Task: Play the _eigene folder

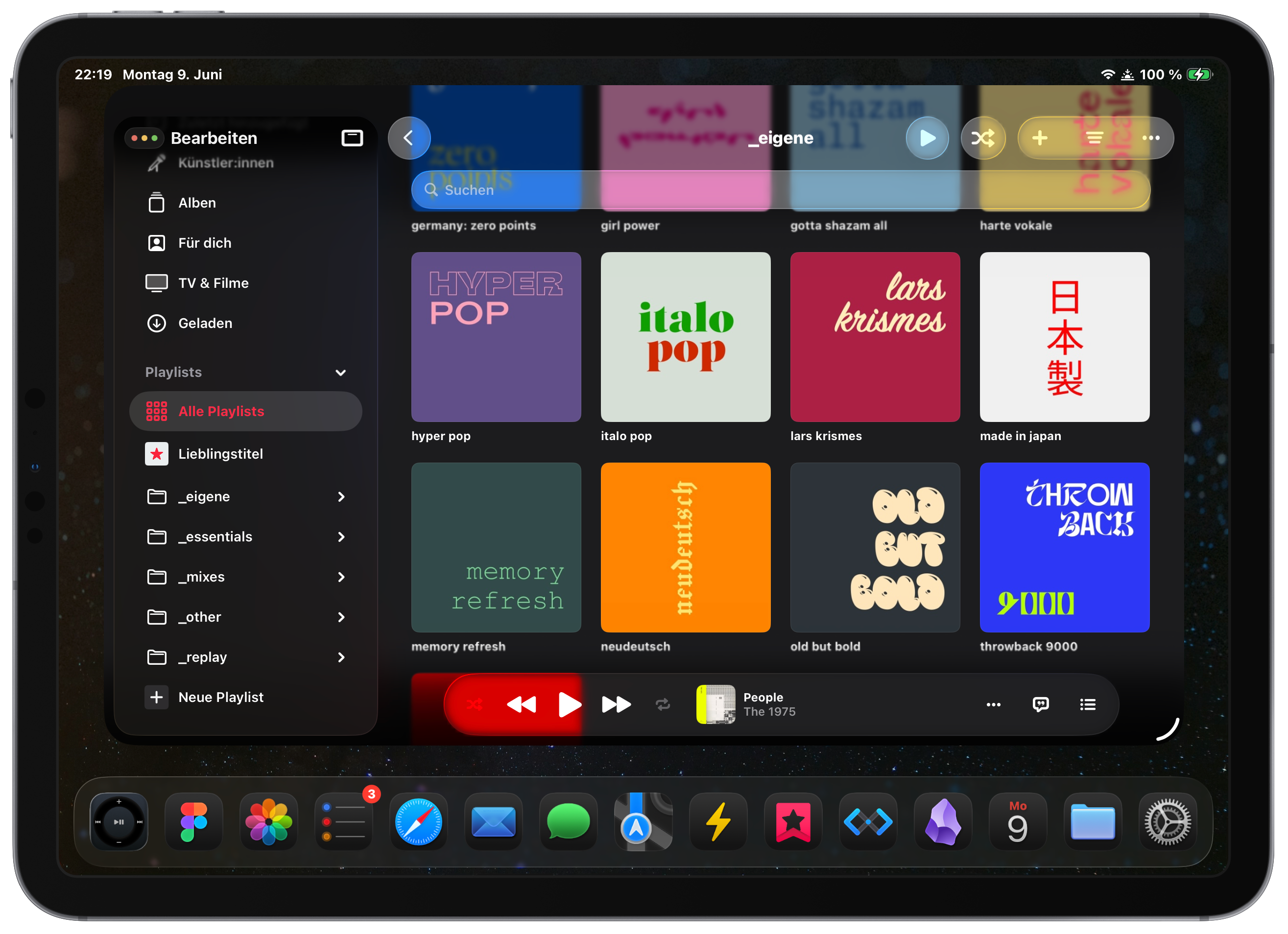Action: (927, 138)
